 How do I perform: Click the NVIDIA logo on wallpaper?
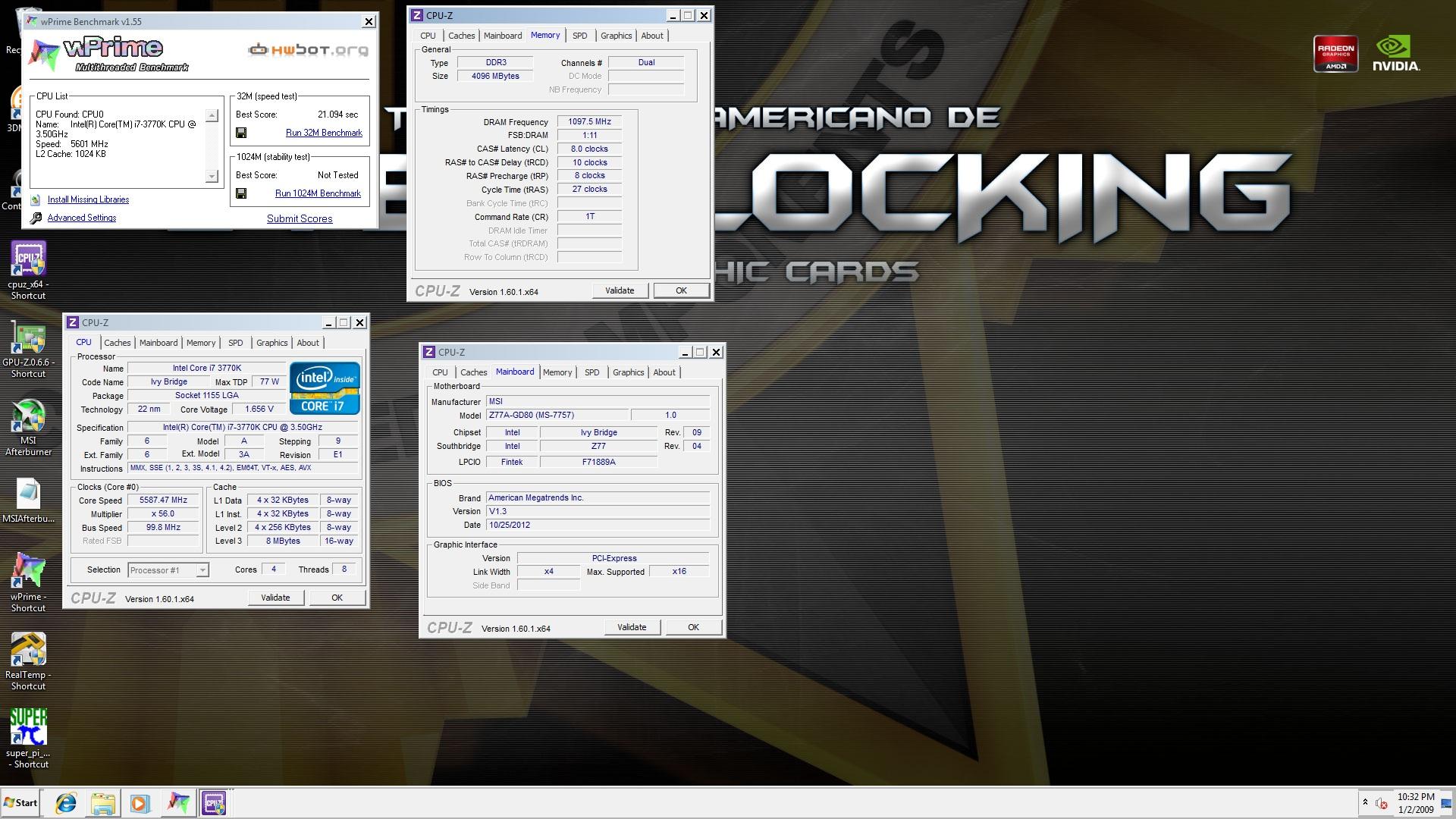1395,54
